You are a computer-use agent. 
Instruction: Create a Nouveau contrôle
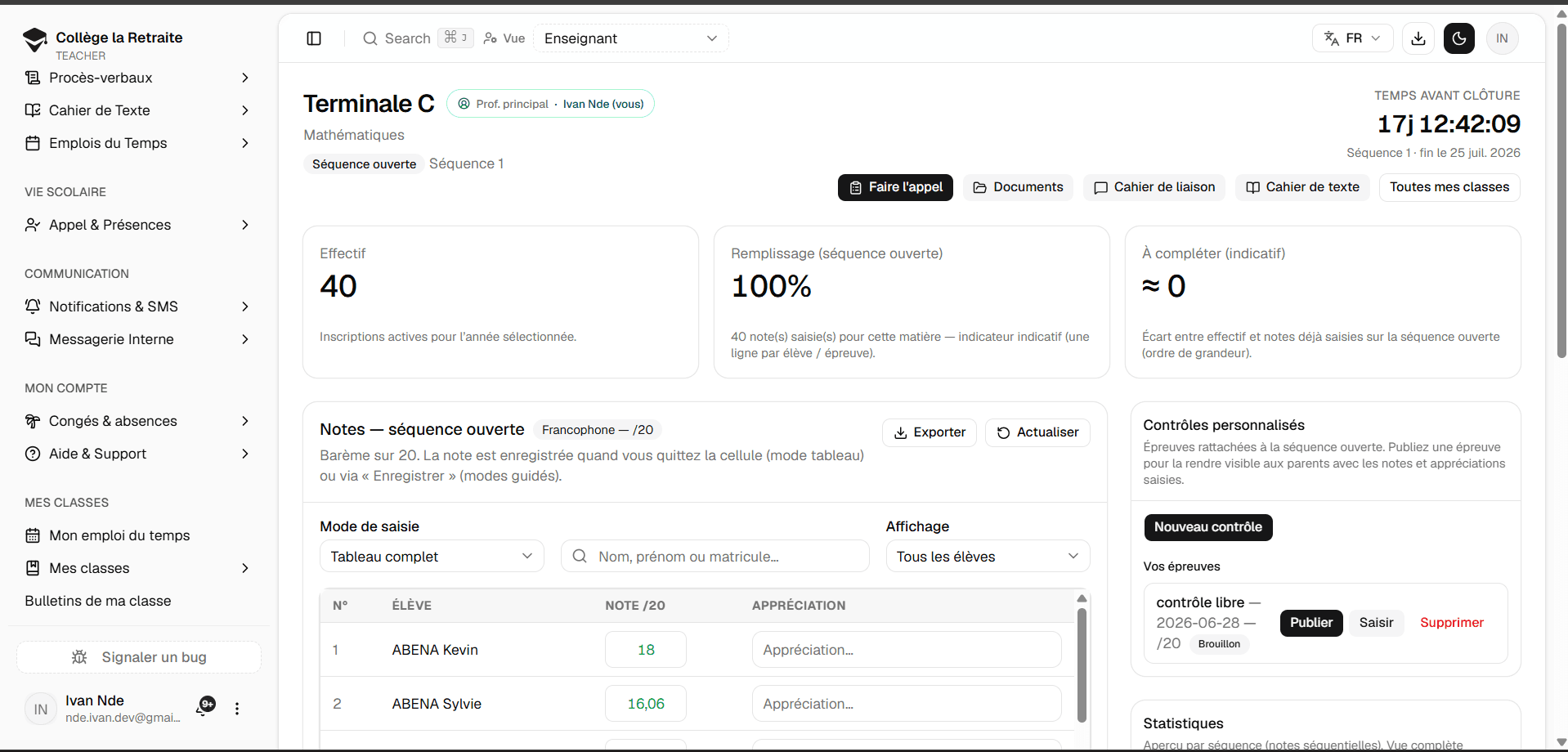coord(1208,527)
